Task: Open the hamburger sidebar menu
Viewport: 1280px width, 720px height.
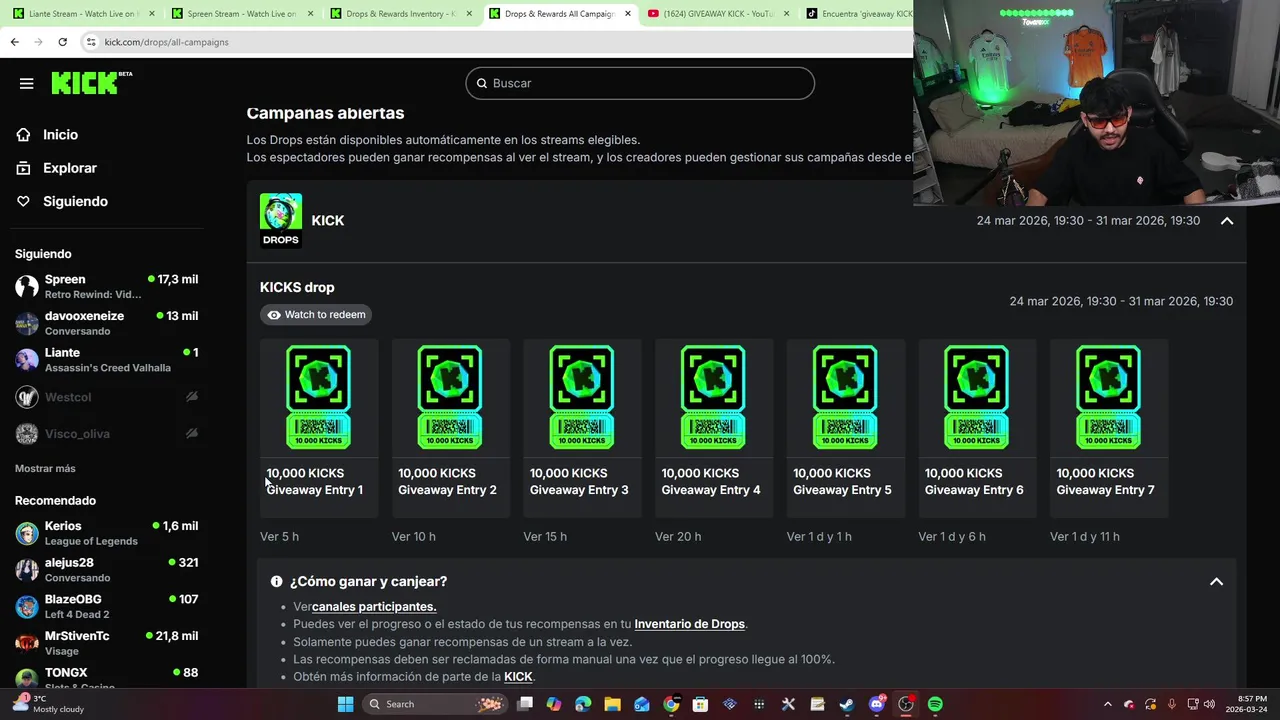Action: click(x=26, y=83)
